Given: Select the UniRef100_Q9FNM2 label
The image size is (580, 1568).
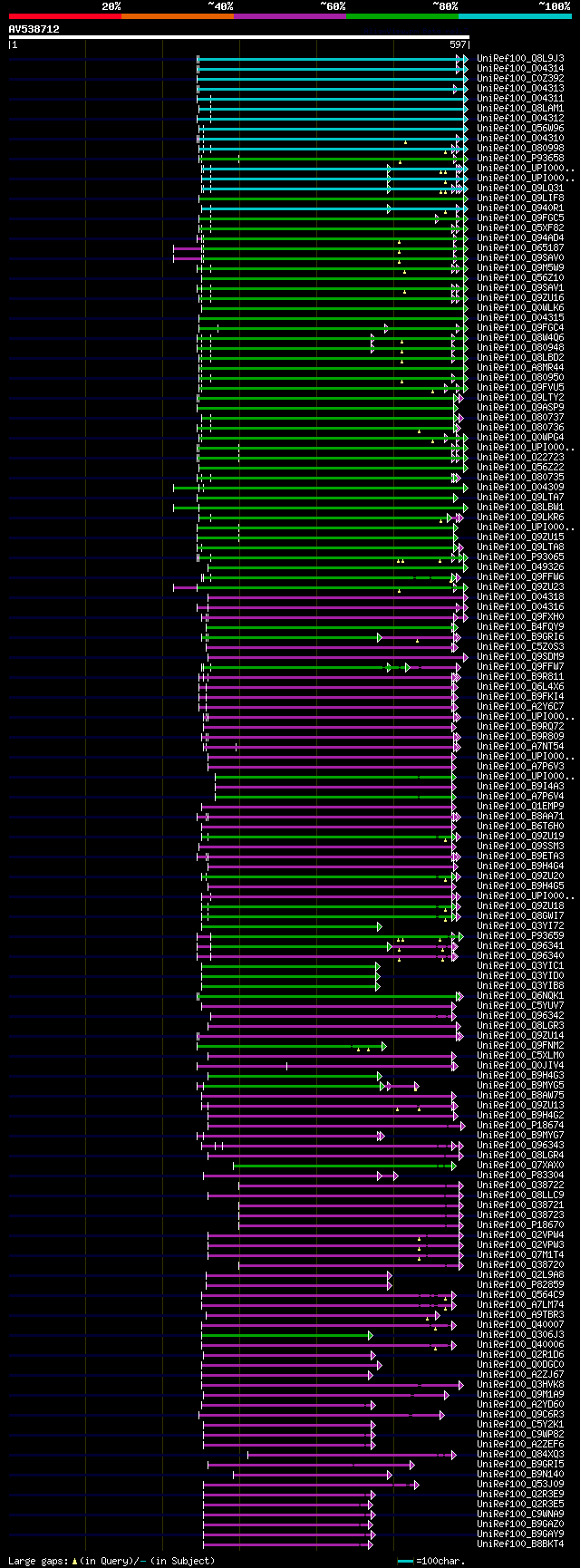Looking at the screenshot, I should 520,1045.
